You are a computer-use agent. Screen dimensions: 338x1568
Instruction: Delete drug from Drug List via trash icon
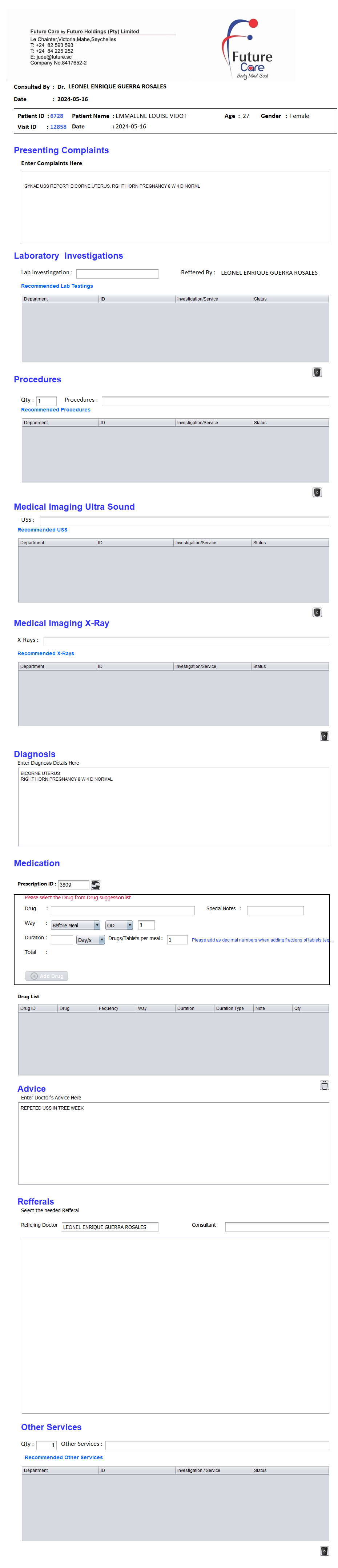click(x=324, y=1085)
